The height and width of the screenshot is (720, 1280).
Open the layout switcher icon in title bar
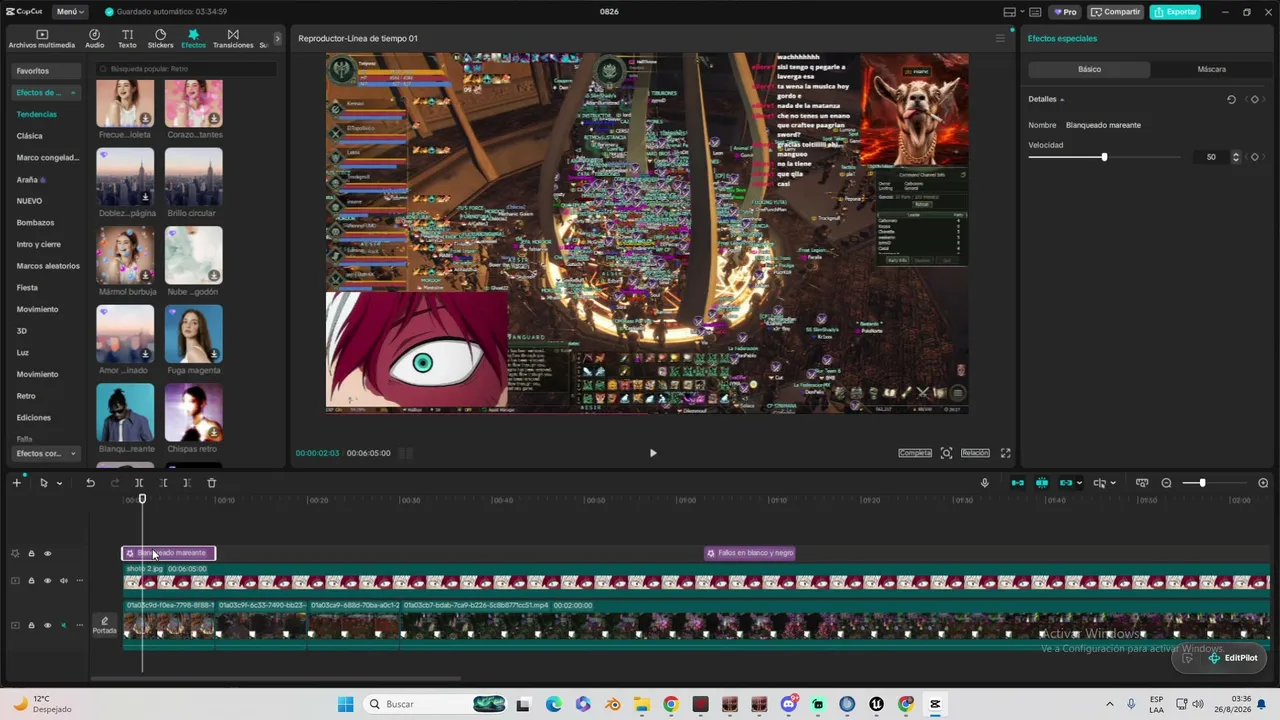[x=1013, y=12]
